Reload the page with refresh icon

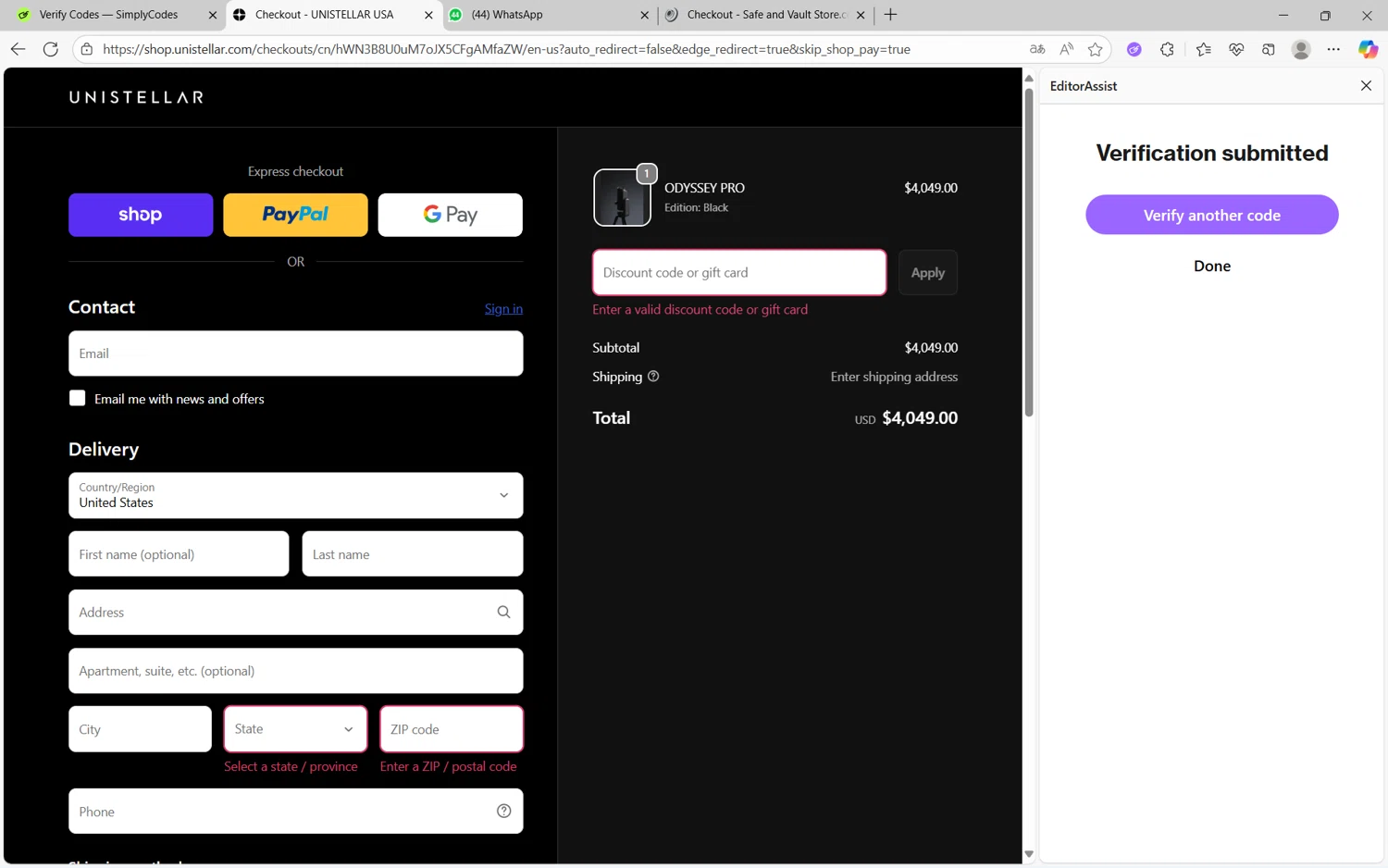pyautogui.click(x=51, y=49)
